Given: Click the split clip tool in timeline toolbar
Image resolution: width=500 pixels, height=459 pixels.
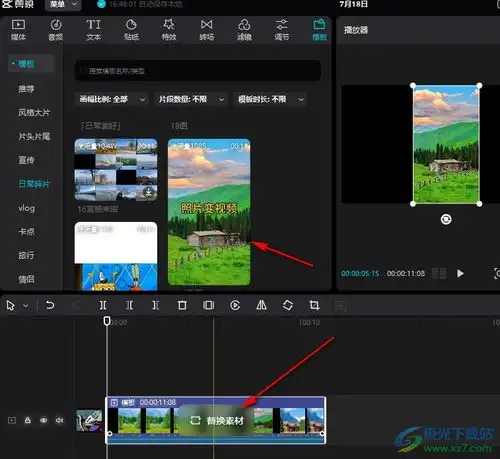Looking at the screenshot, I should coord(103,305).
